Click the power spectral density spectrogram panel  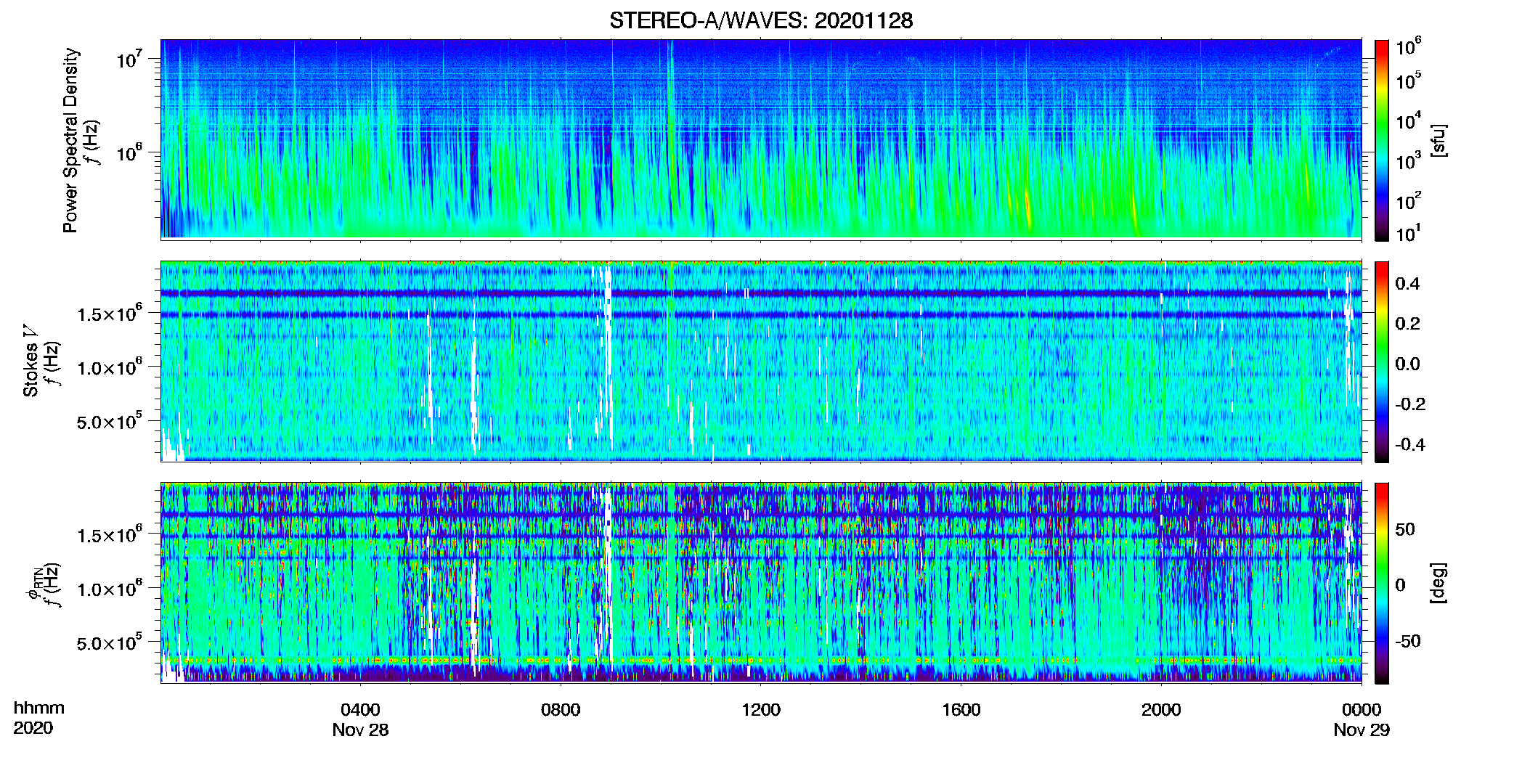761,139
